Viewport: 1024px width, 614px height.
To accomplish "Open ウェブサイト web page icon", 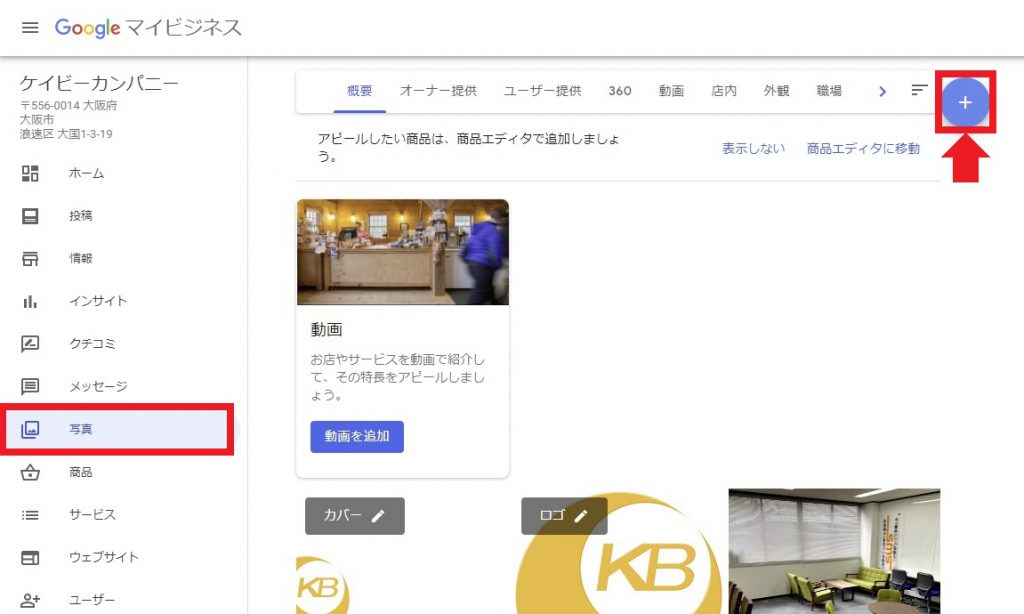I will tap(30, 557).
